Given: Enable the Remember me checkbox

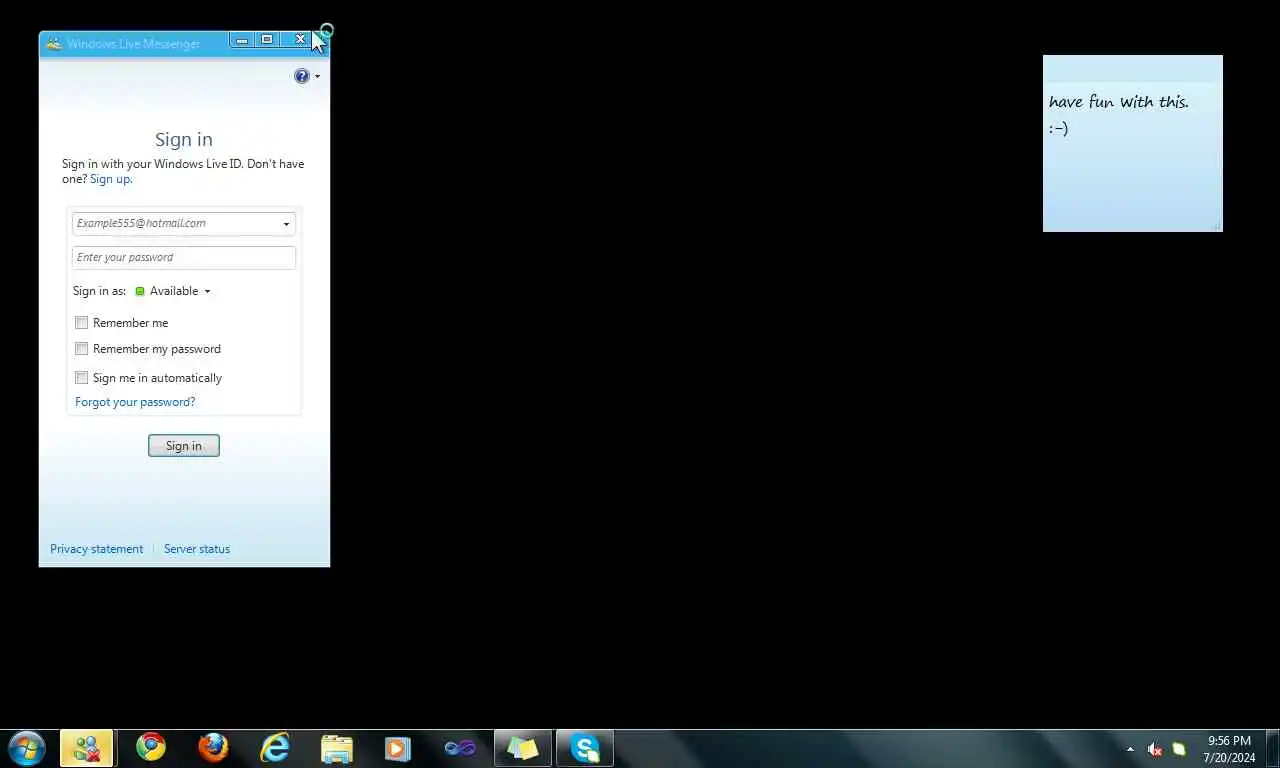Looking at the screenshot, I should point(82,323).
